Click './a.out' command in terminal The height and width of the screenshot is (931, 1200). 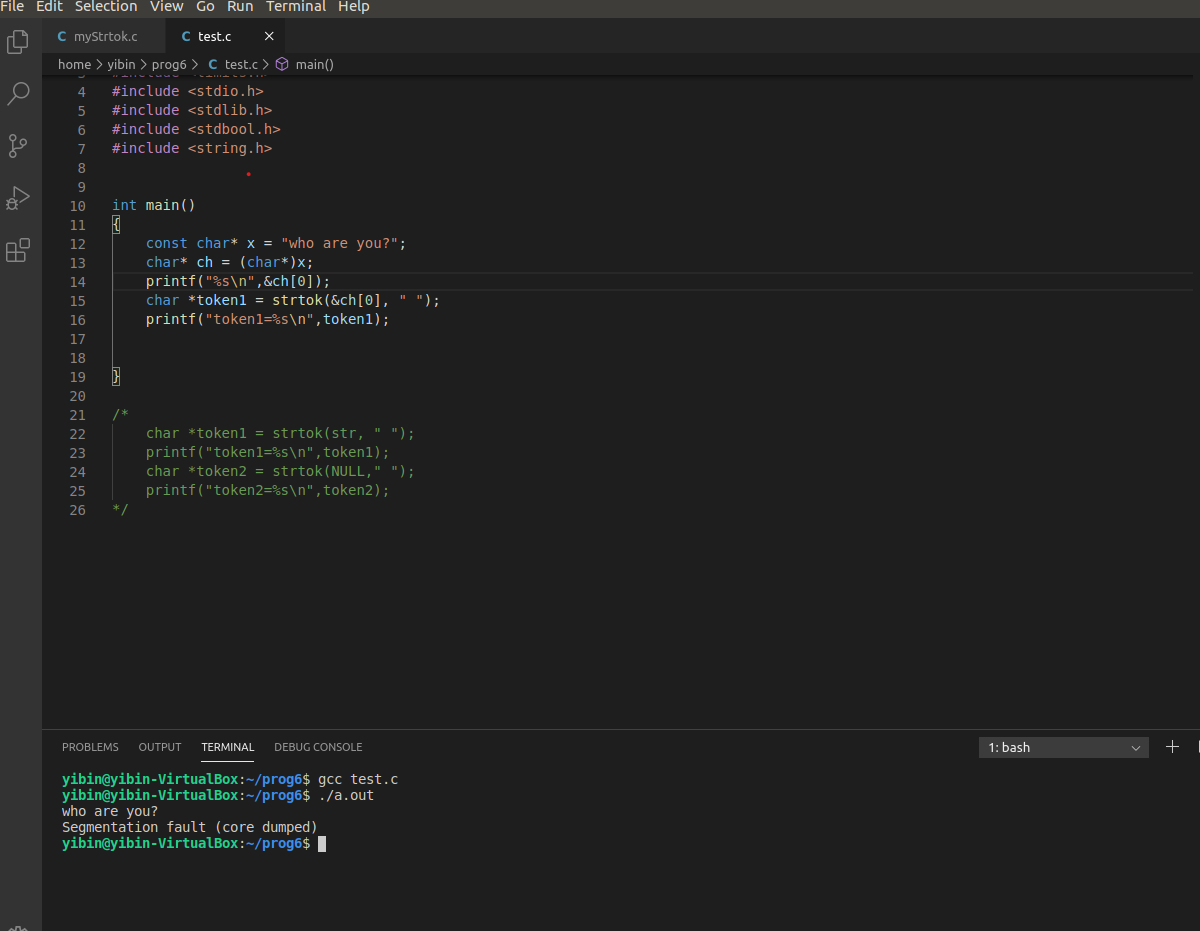(346, 795)
